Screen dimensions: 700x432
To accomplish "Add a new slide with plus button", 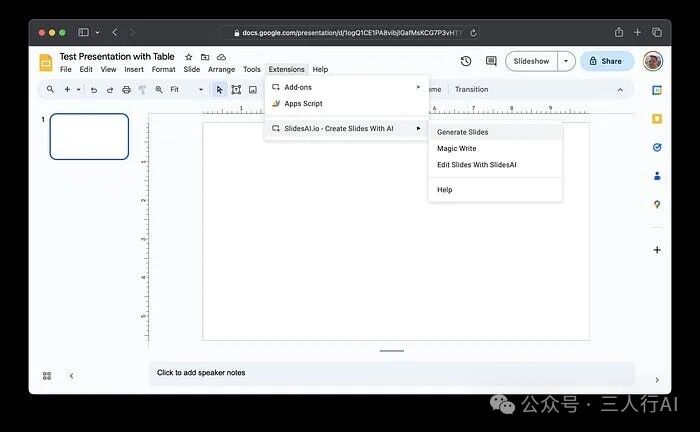I will 67,89.
